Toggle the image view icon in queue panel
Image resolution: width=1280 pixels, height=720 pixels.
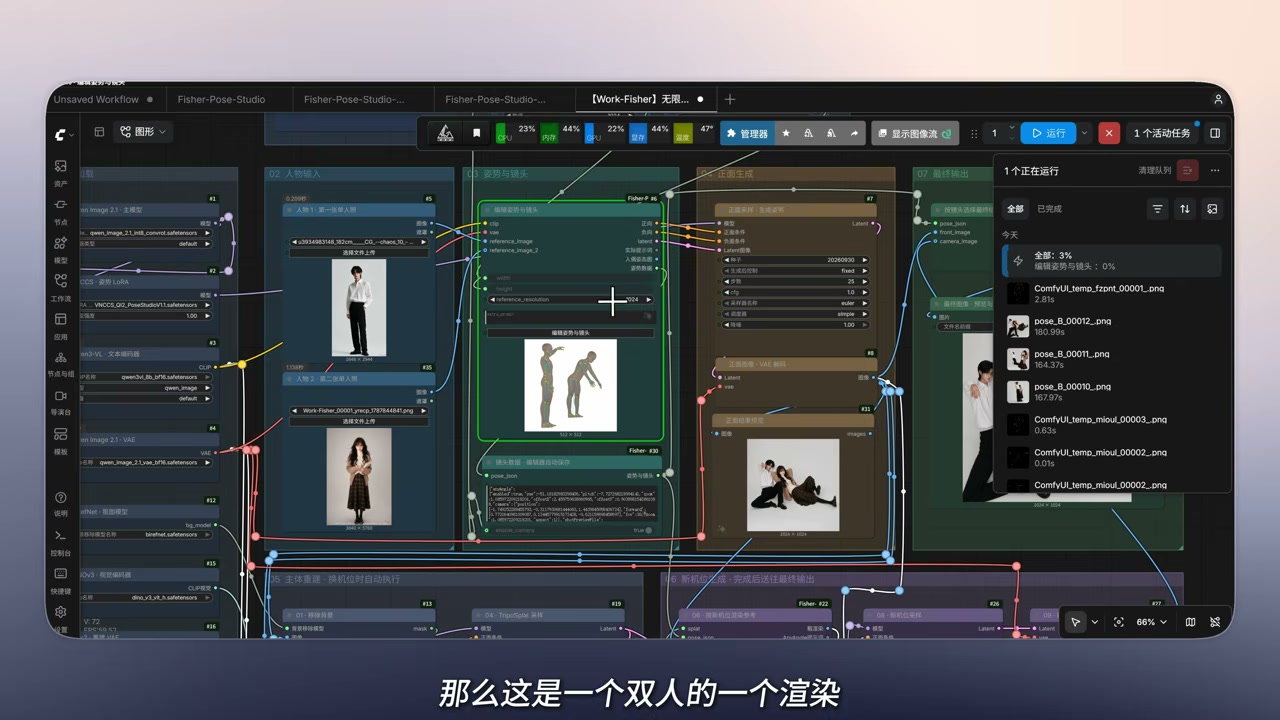point(1212,209)
